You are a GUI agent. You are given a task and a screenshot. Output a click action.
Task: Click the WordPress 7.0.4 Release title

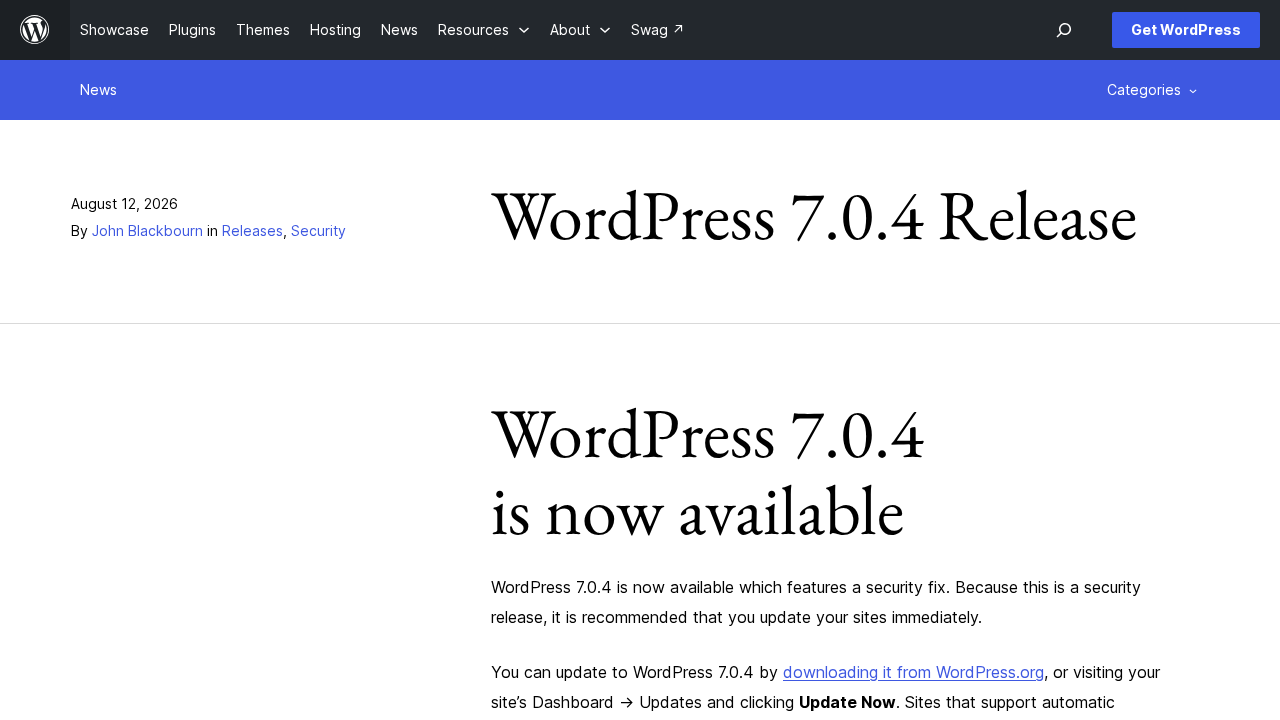point(814,217)
